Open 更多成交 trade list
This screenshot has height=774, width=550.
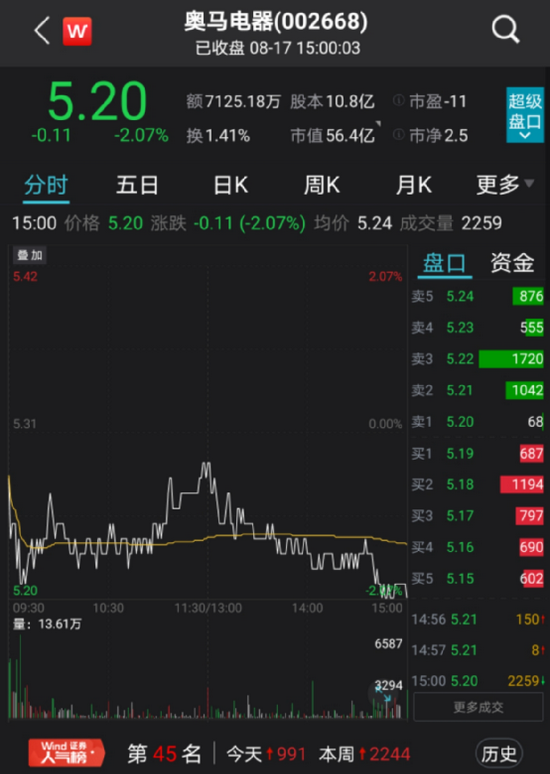coord(478,707)
